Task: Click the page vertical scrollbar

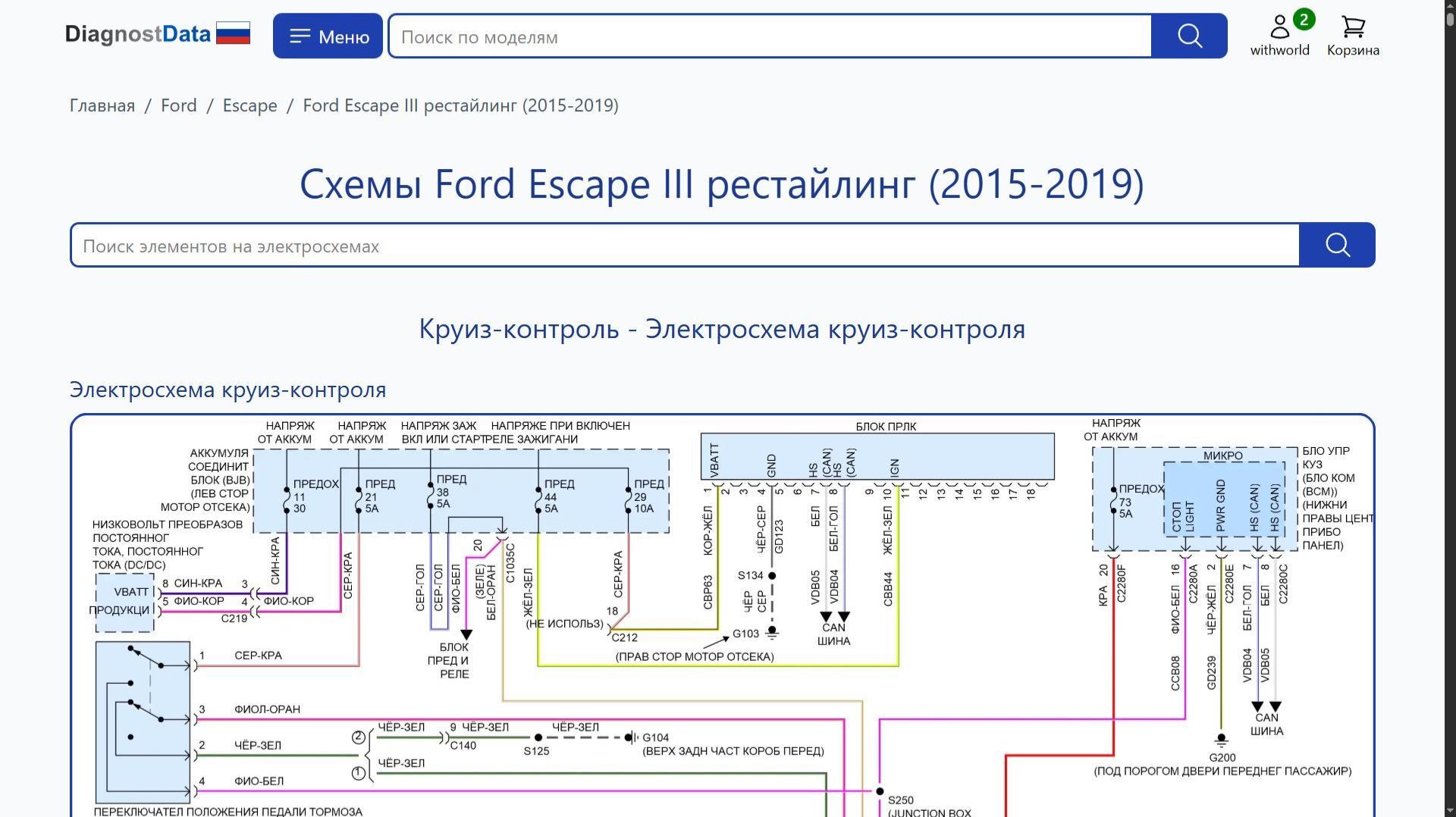Action: coord(1450,409)
